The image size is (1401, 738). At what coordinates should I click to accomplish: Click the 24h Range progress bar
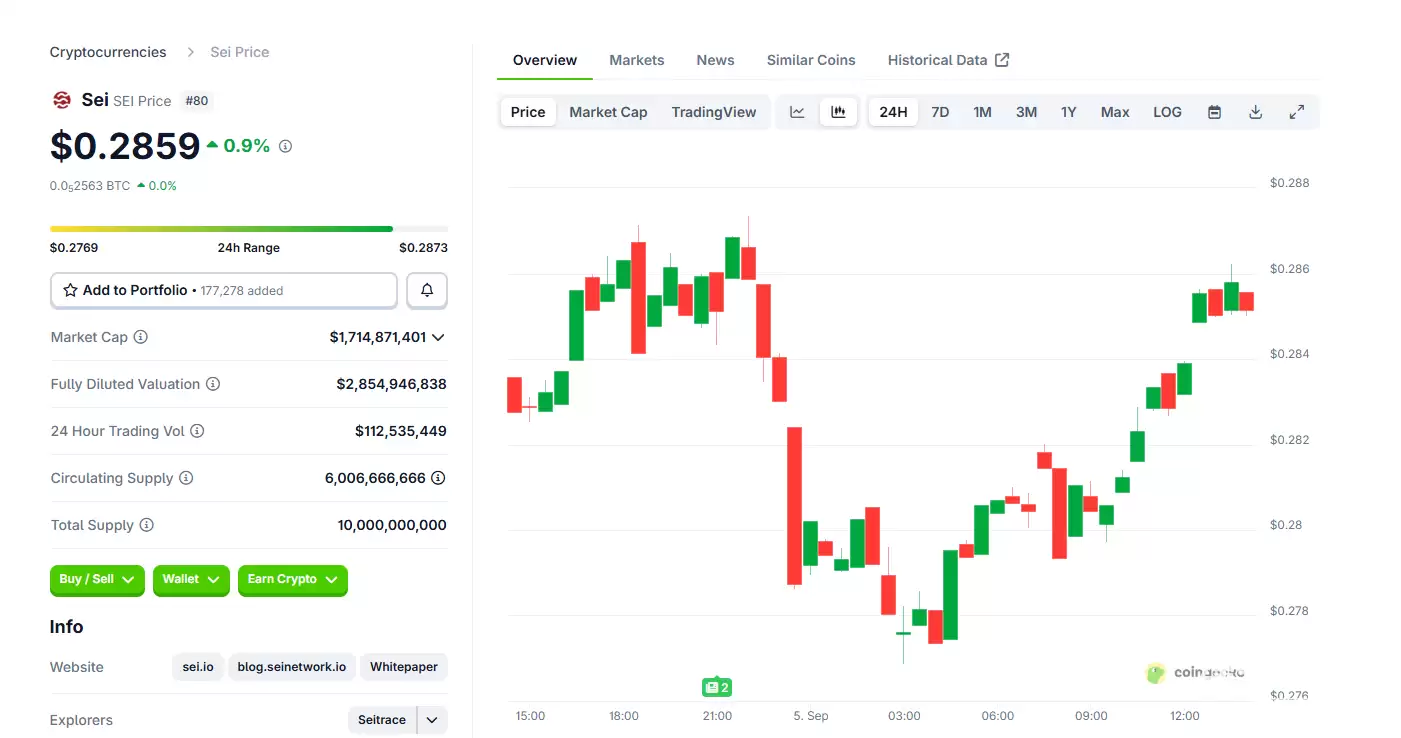point(248,229)
